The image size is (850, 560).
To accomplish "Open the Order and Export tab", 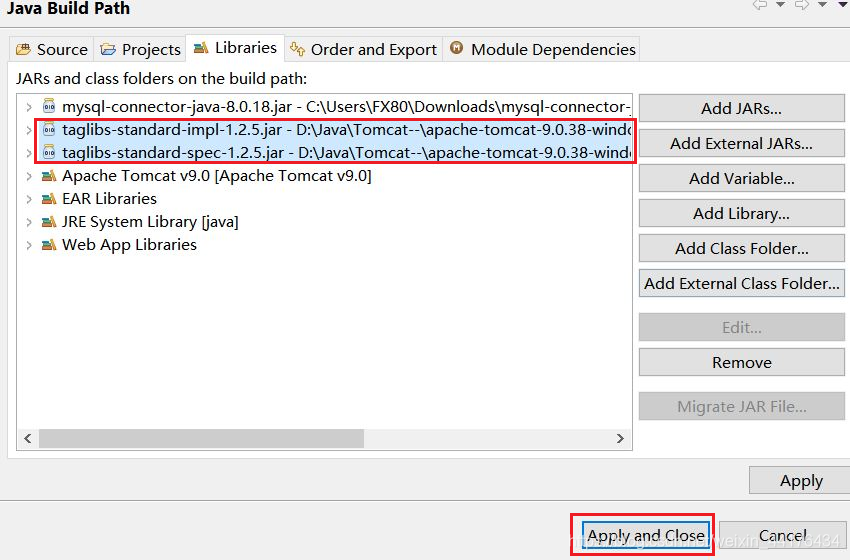I will (363, 49).
